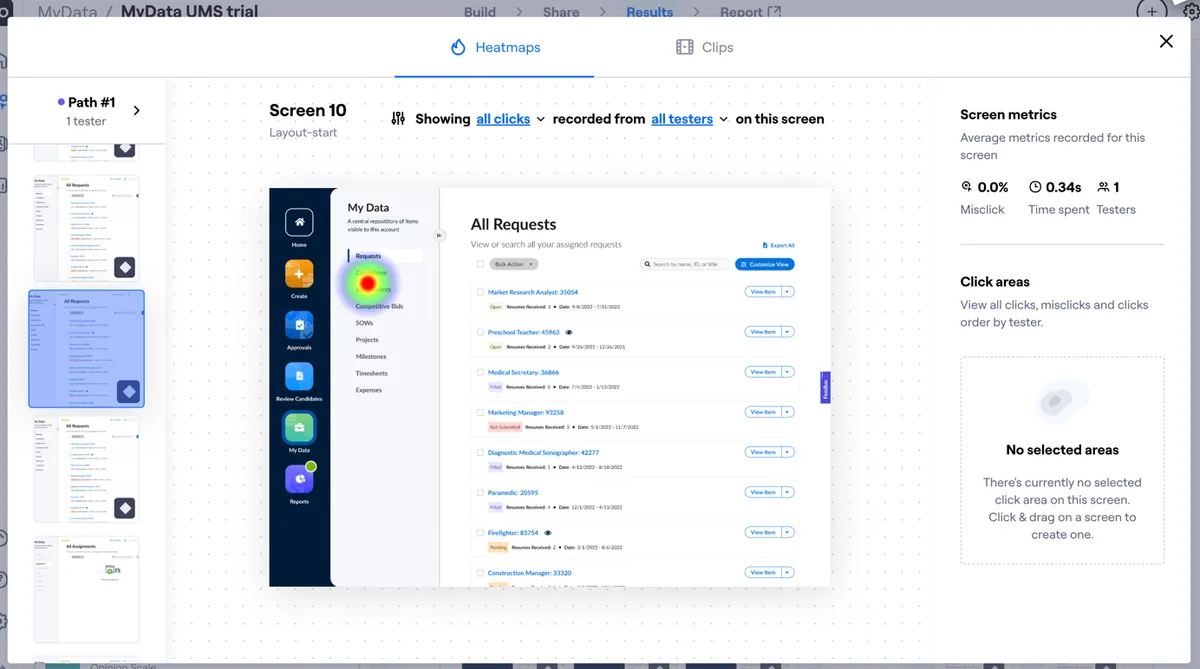
Task: Click the search by name input field
Action: tap(685, 264)
